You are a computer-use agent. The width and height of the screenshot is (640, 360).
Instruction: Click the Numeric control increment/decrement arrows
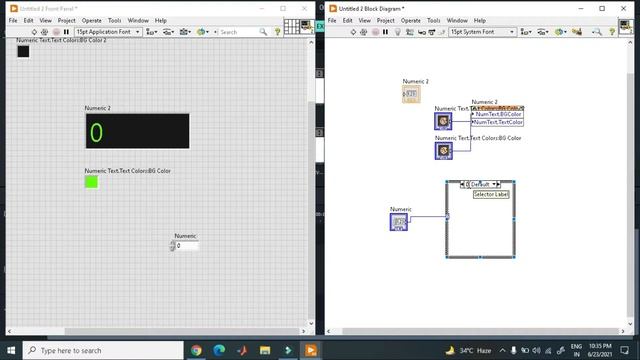point(172,246)
